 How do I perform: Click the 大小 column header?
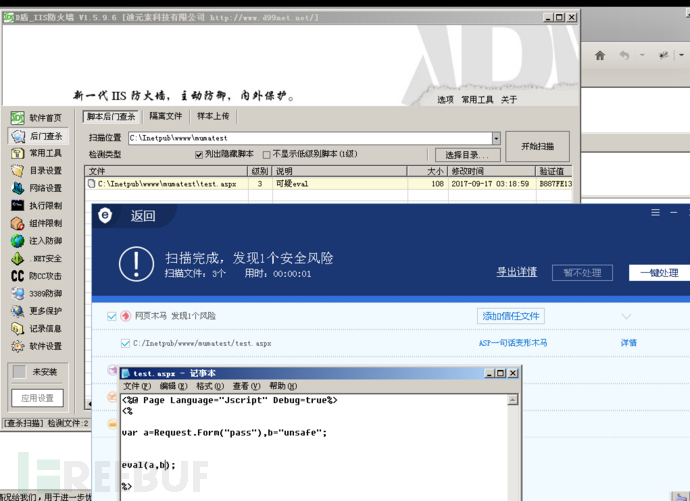(427, 171)
